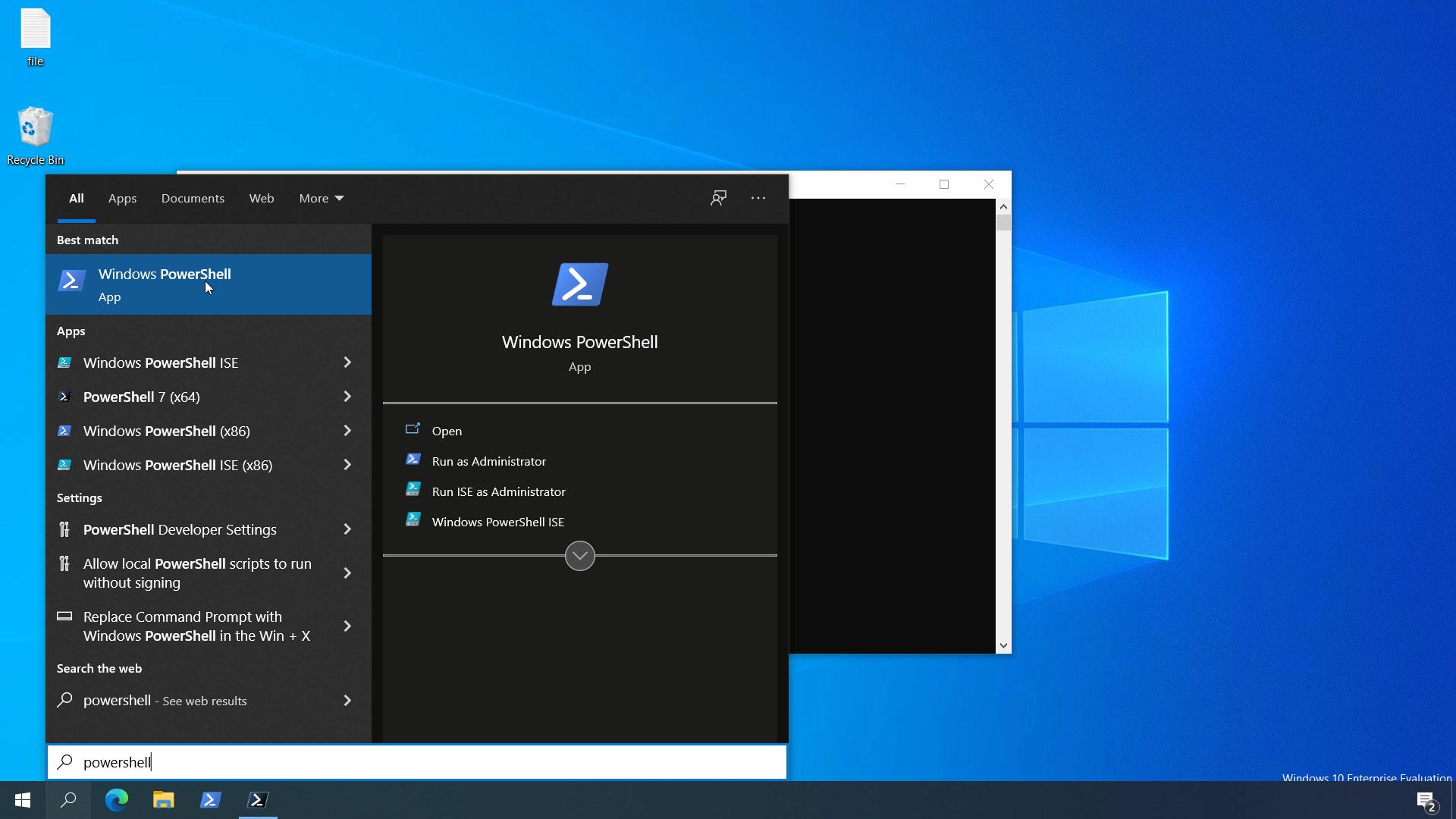Click the feedback icon in search header

(718, 198)
